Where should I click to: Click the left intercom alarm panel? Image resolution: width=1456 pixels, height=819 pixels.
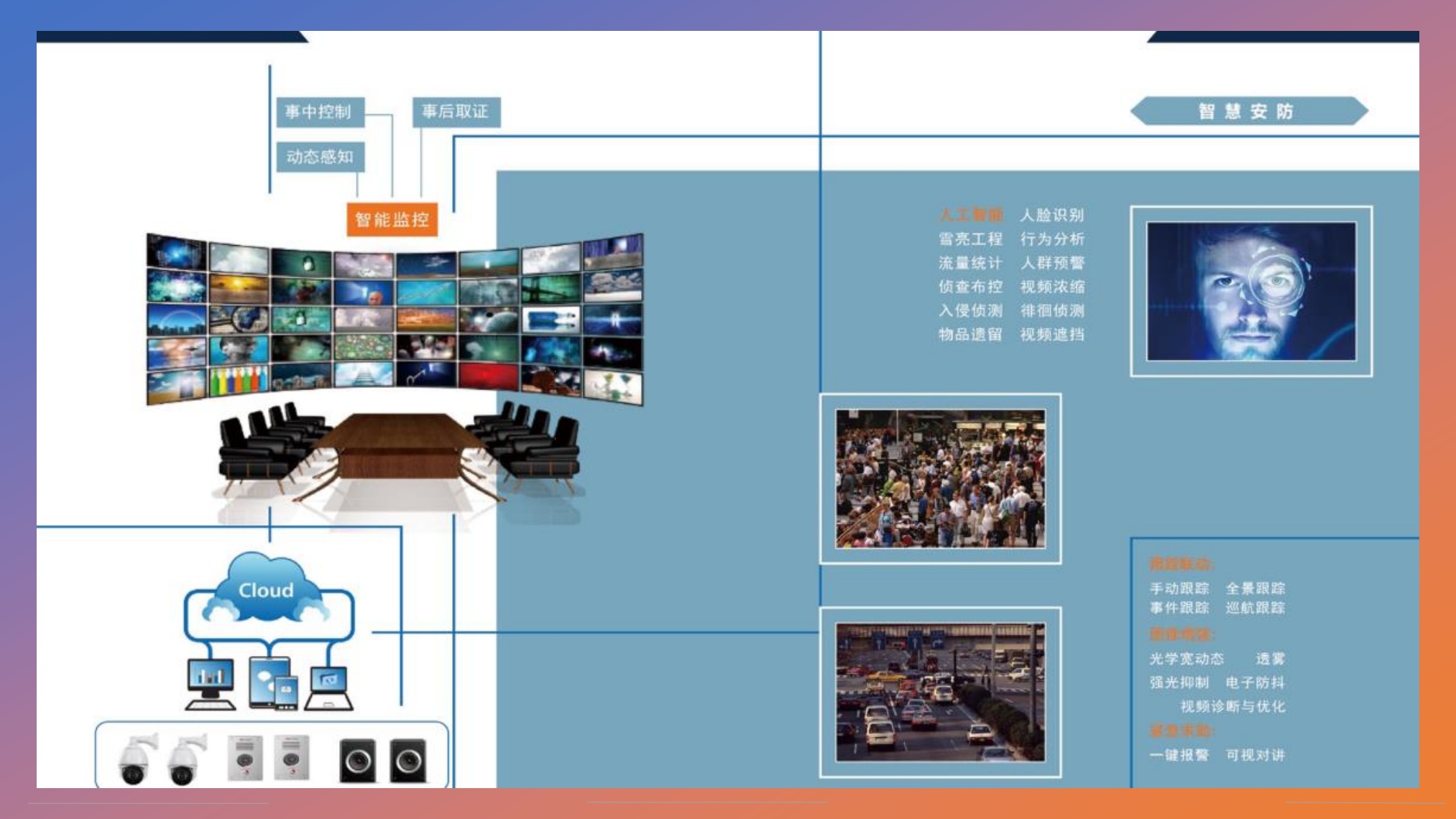[244, 757]
